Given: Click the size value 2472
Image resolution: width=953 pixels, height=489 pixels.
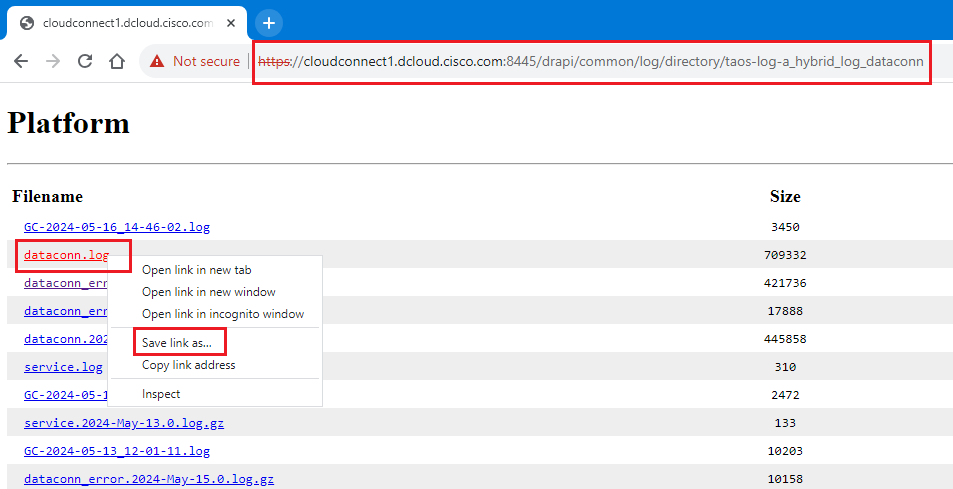Looking at the screenshot, I should tap(785, 395).
